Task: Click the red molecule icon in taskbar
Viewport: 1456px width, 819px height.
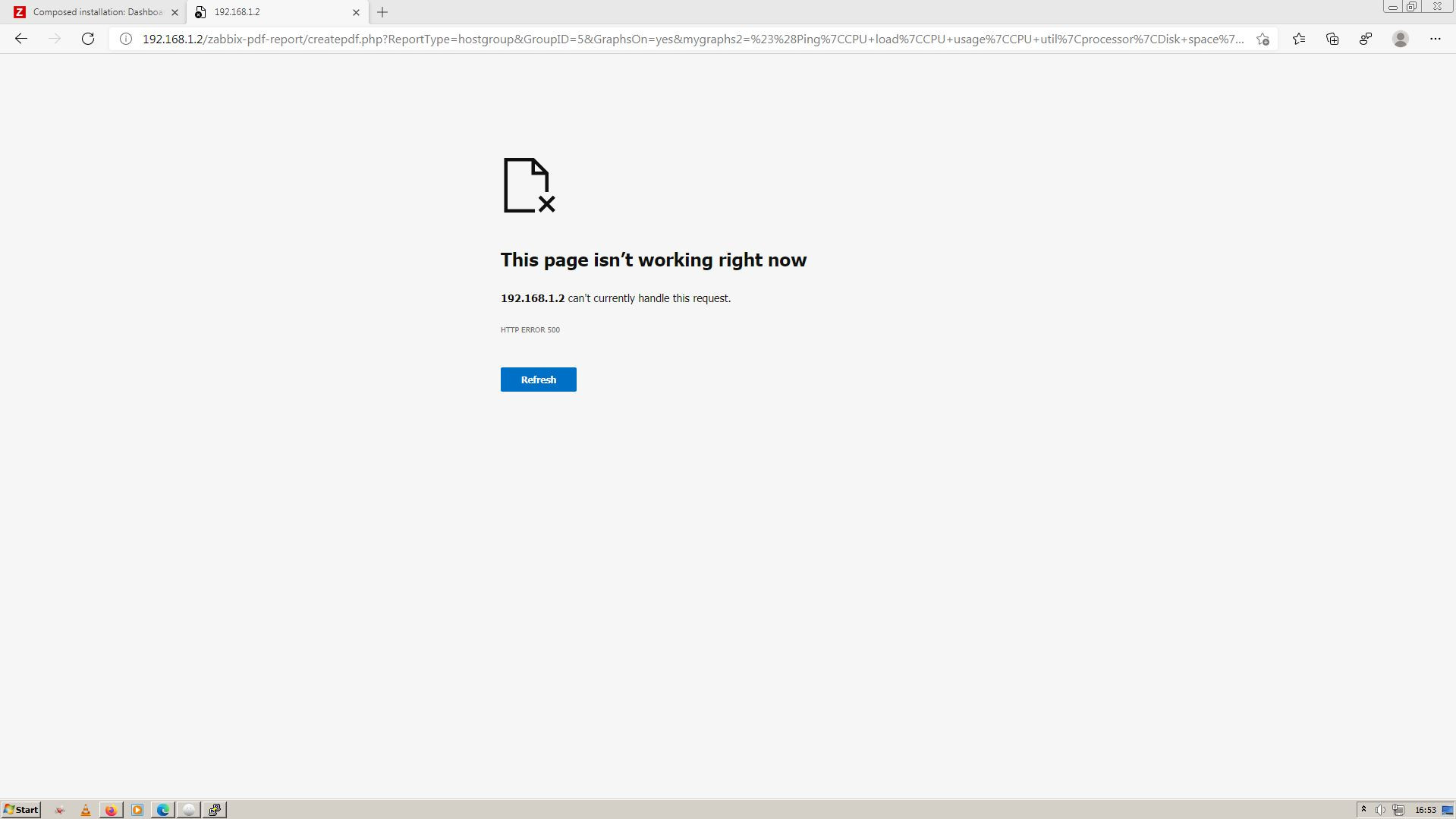Action: click(60, 810)
